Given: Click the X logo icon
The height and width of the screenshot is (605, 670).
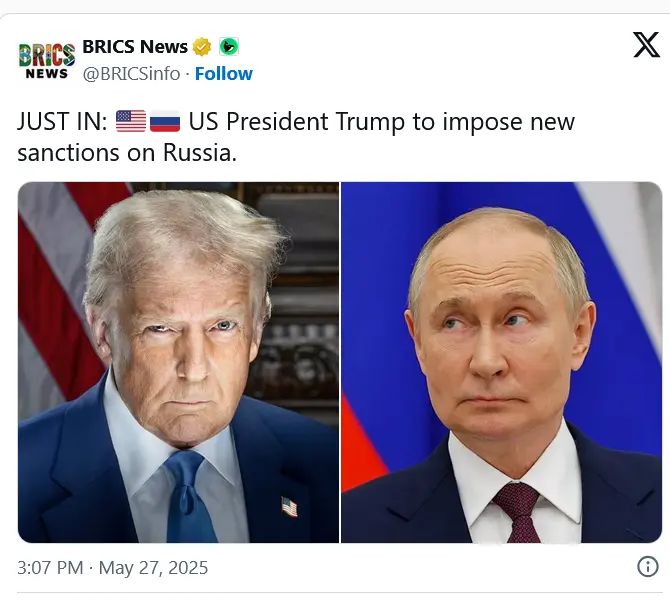Looking at the screenshot, I should tap(646, 44).
